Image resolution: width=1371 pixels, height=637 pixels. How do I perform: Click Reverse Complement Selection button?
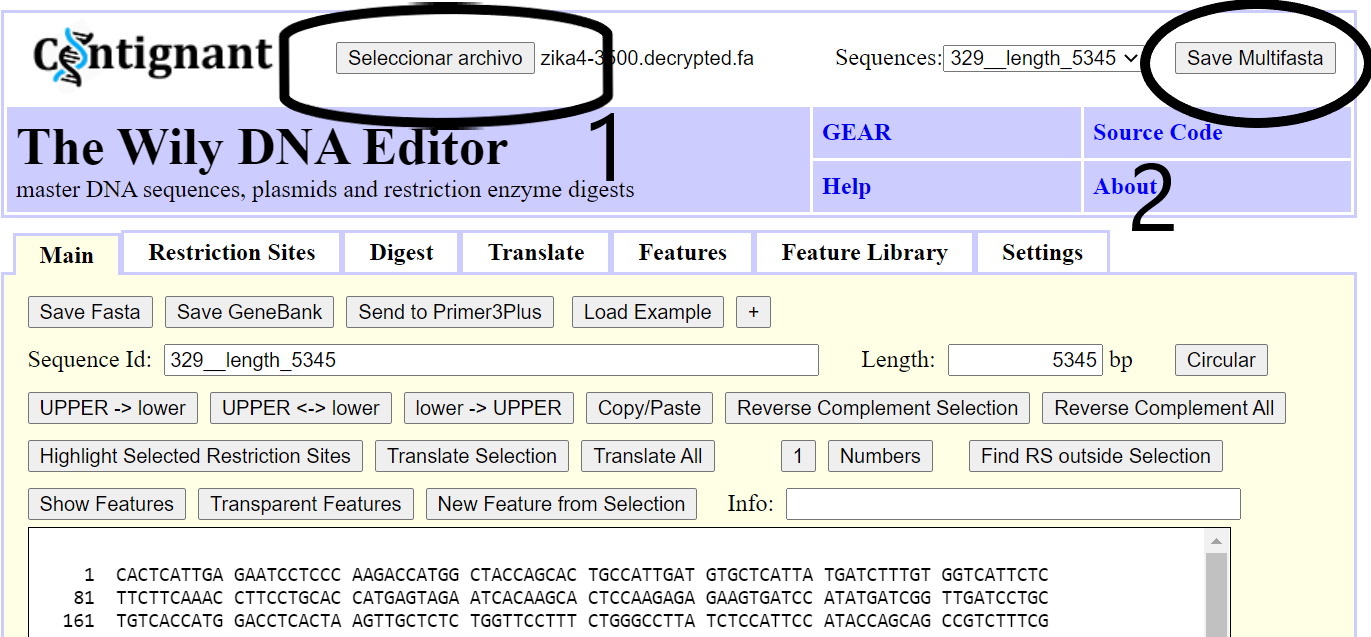[x=877, y=408]
